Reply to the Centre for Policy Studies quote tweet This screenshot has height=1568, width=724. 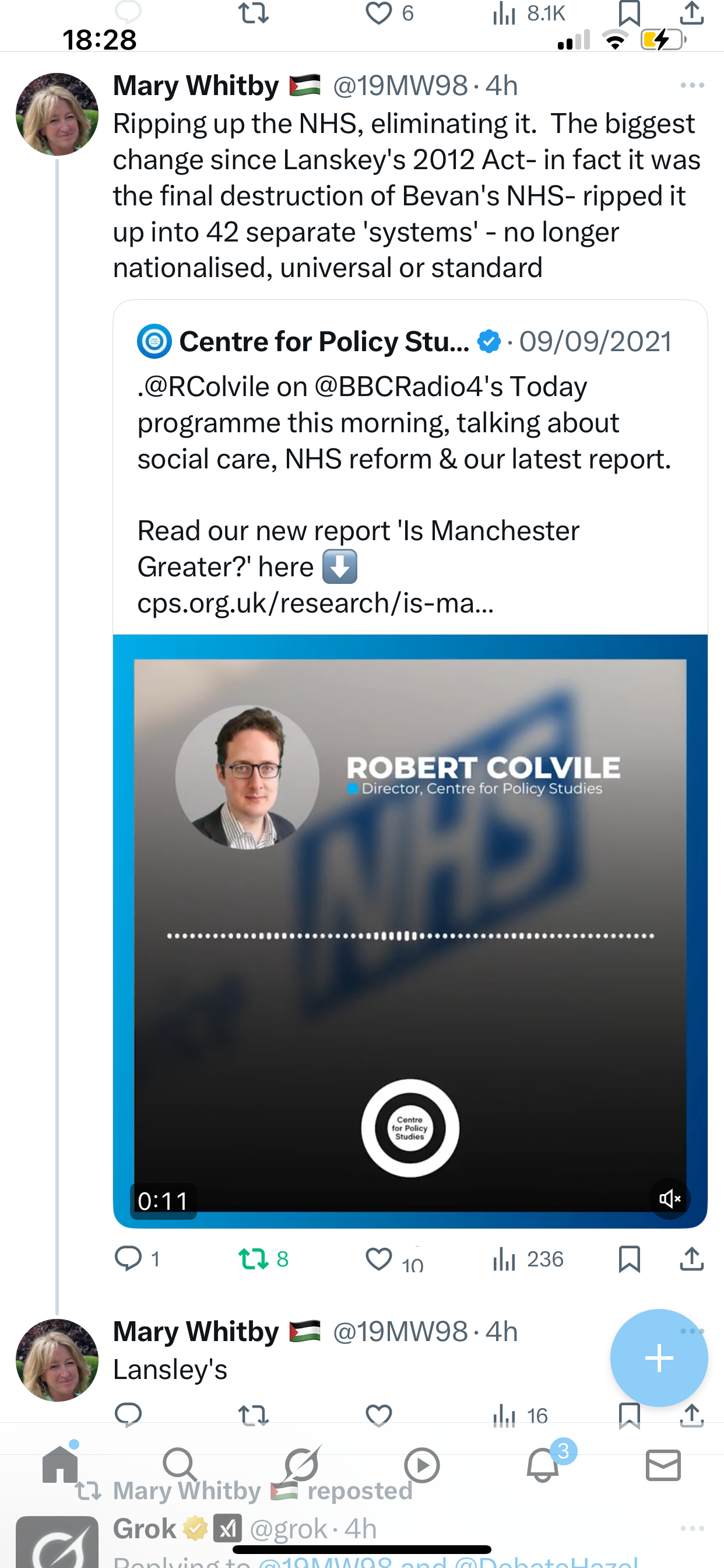click(128, 1258)
